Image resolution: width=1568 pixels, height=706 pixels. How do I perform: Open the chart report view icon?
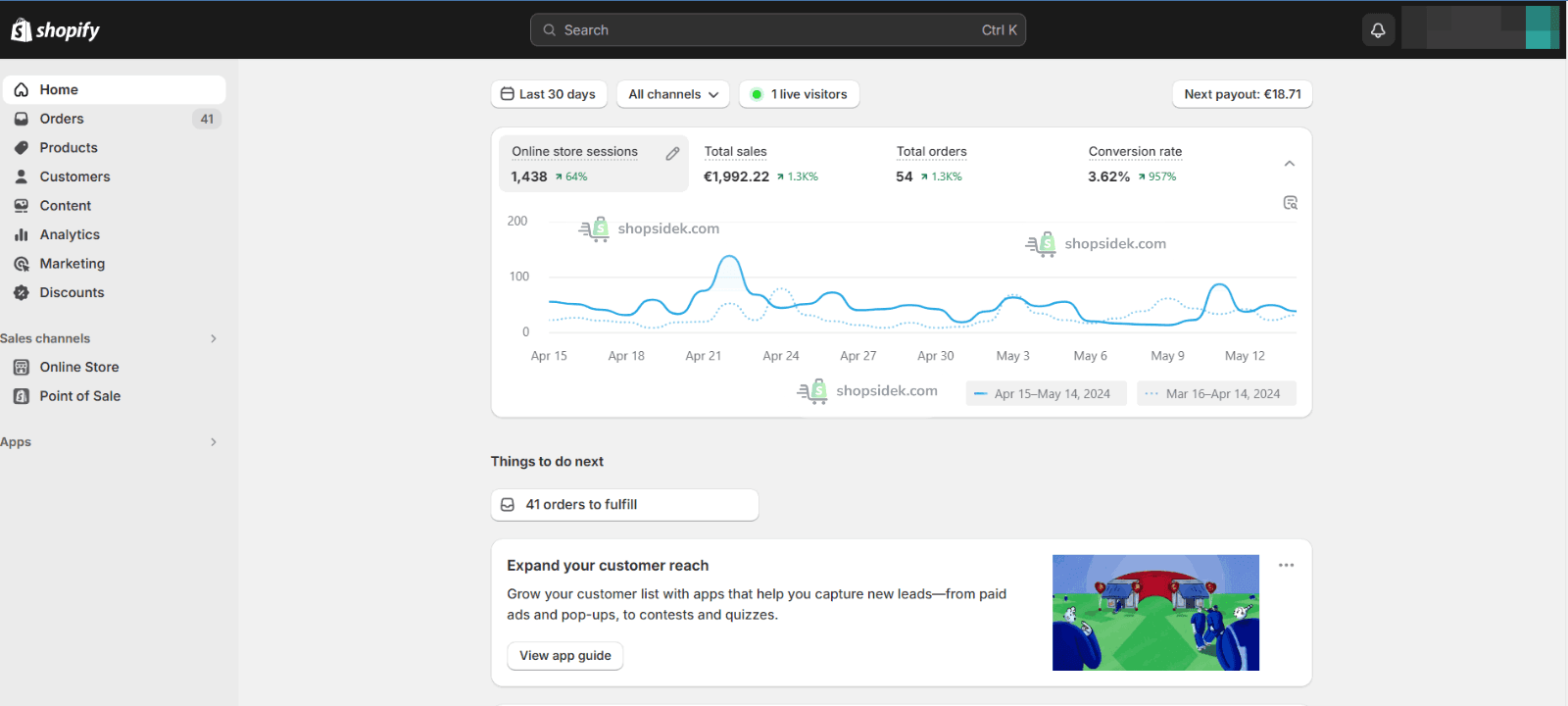pyautogui.click(x=1290, y=203)
